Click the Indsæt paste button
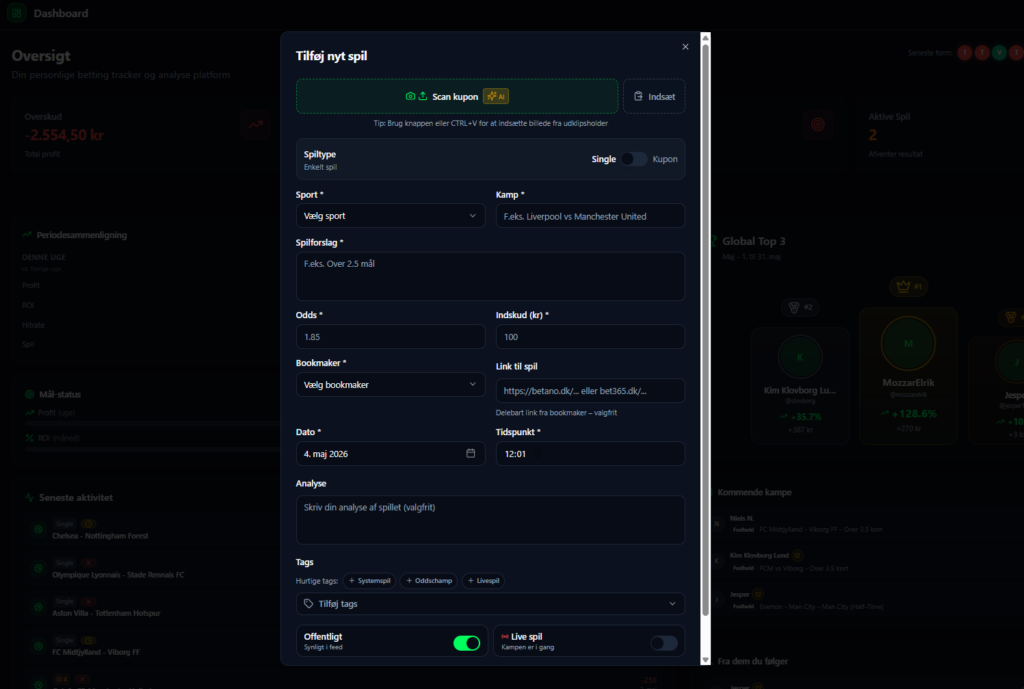Screen dimensions: 1024x689 point(654,97)
